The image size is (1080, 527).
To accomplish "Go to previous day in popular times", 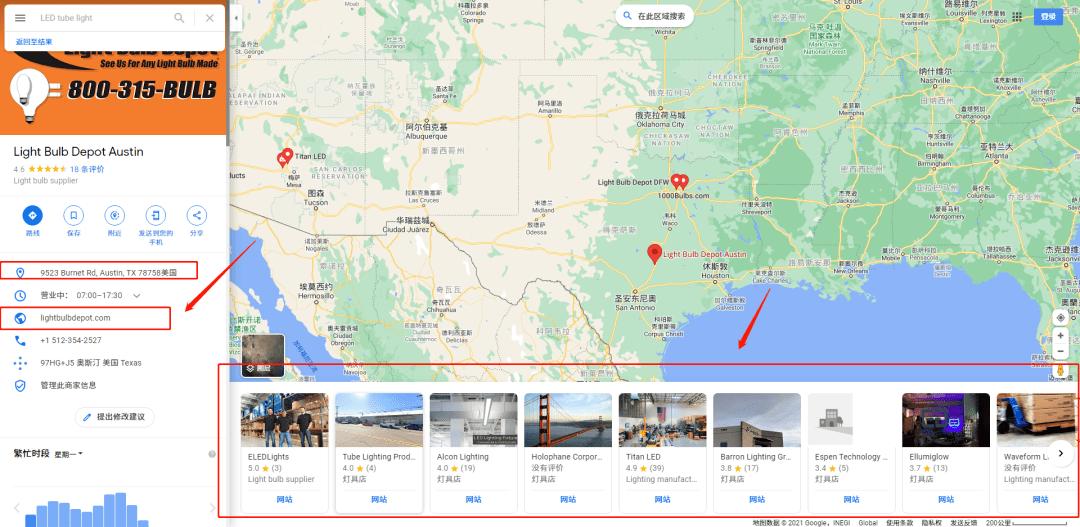I will point(17,508).
